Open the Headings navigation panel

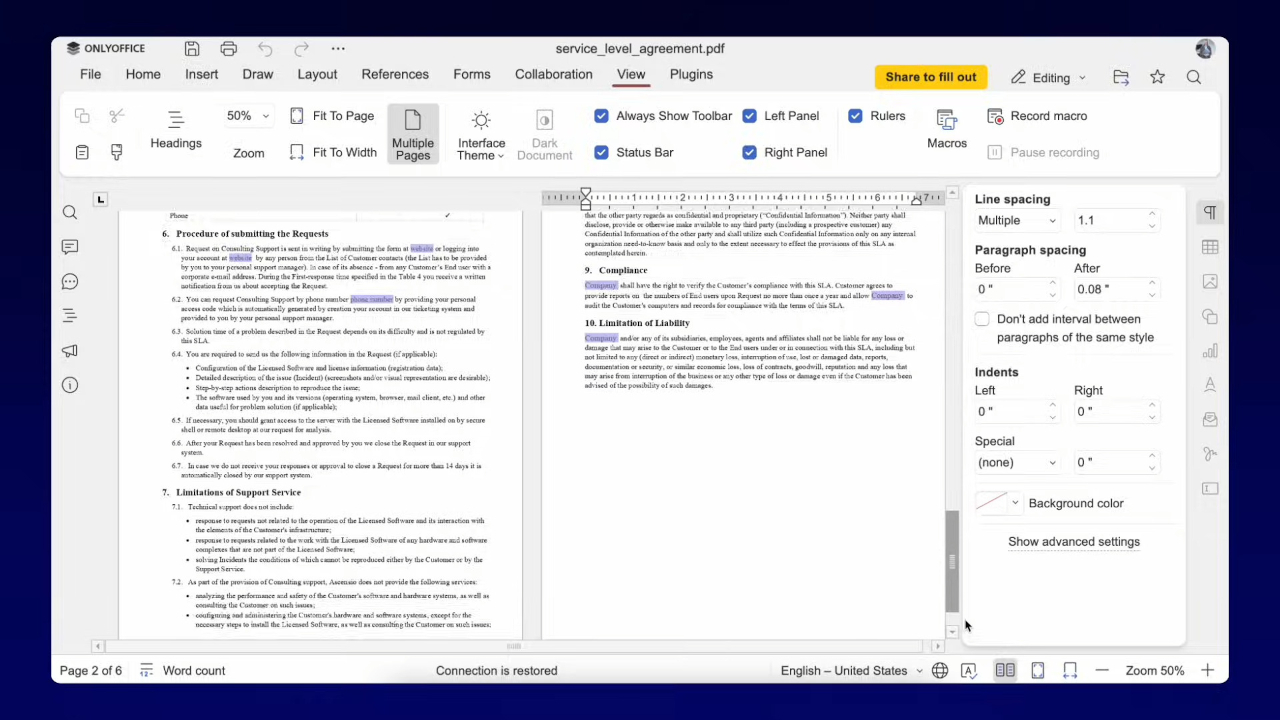pyautogui.click(x=175, y=131)
